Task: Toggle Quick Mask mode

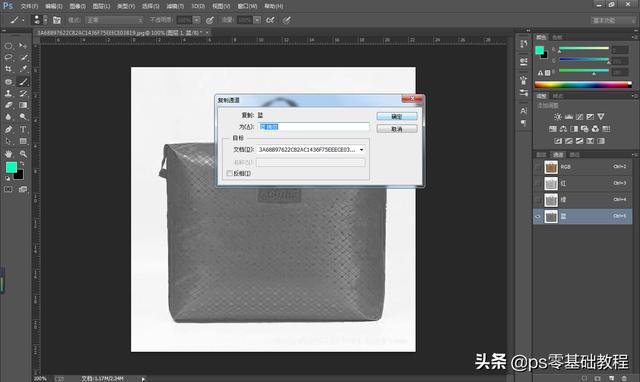Action: pos(8,189)
